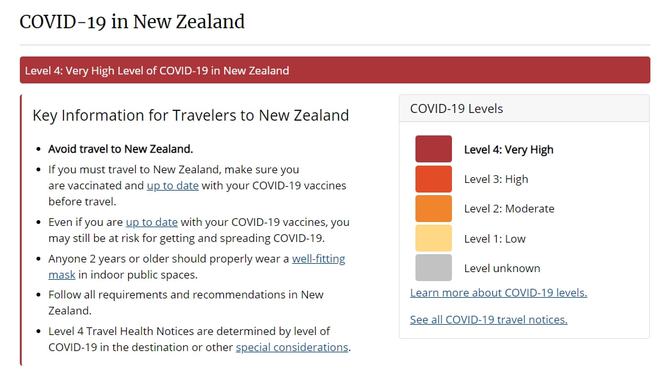Click the 'COVID-19 Levels' panel header
The image size is (660, 387).
click(524, 109)
